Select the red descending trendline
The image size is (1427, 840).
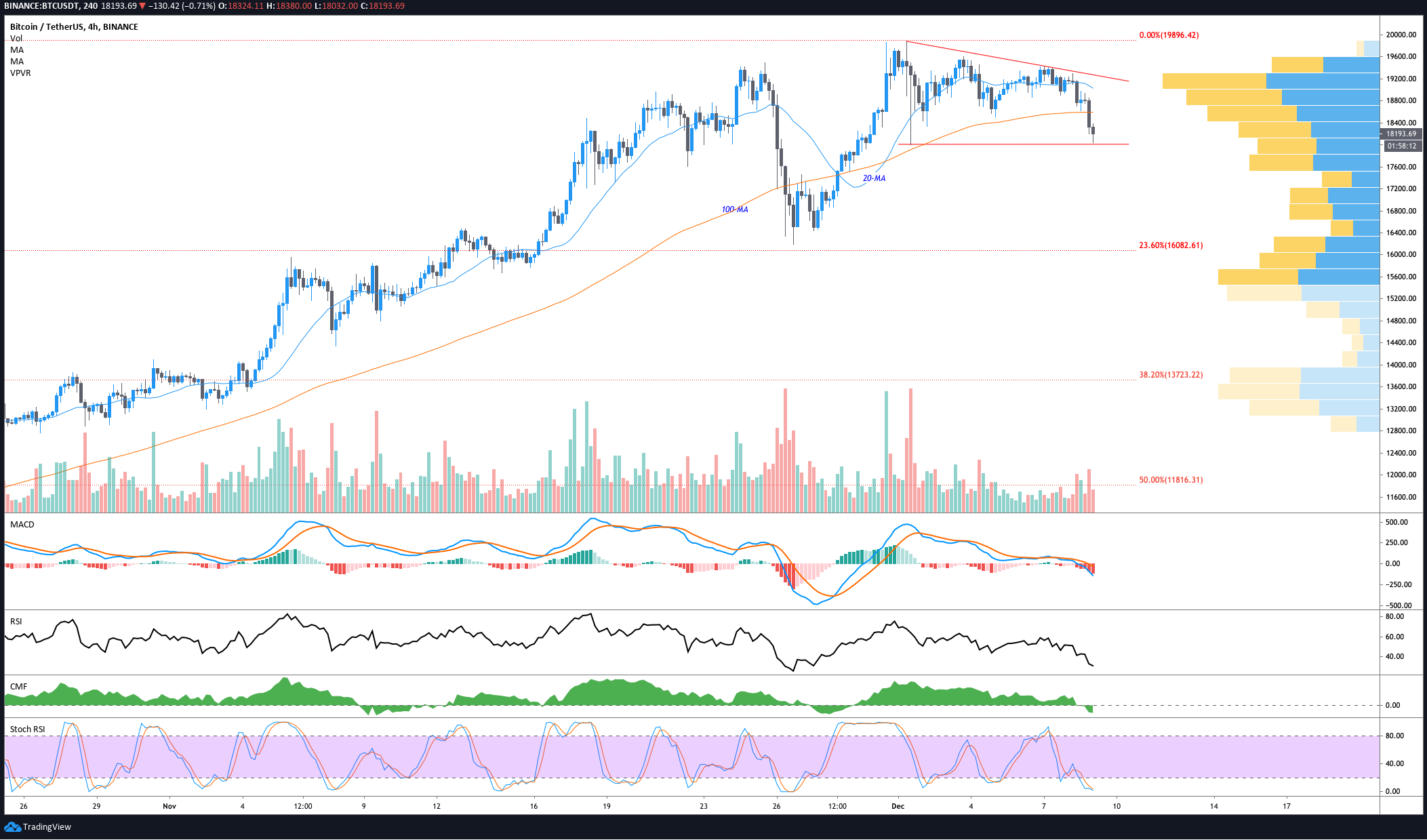coord(1017,61)
